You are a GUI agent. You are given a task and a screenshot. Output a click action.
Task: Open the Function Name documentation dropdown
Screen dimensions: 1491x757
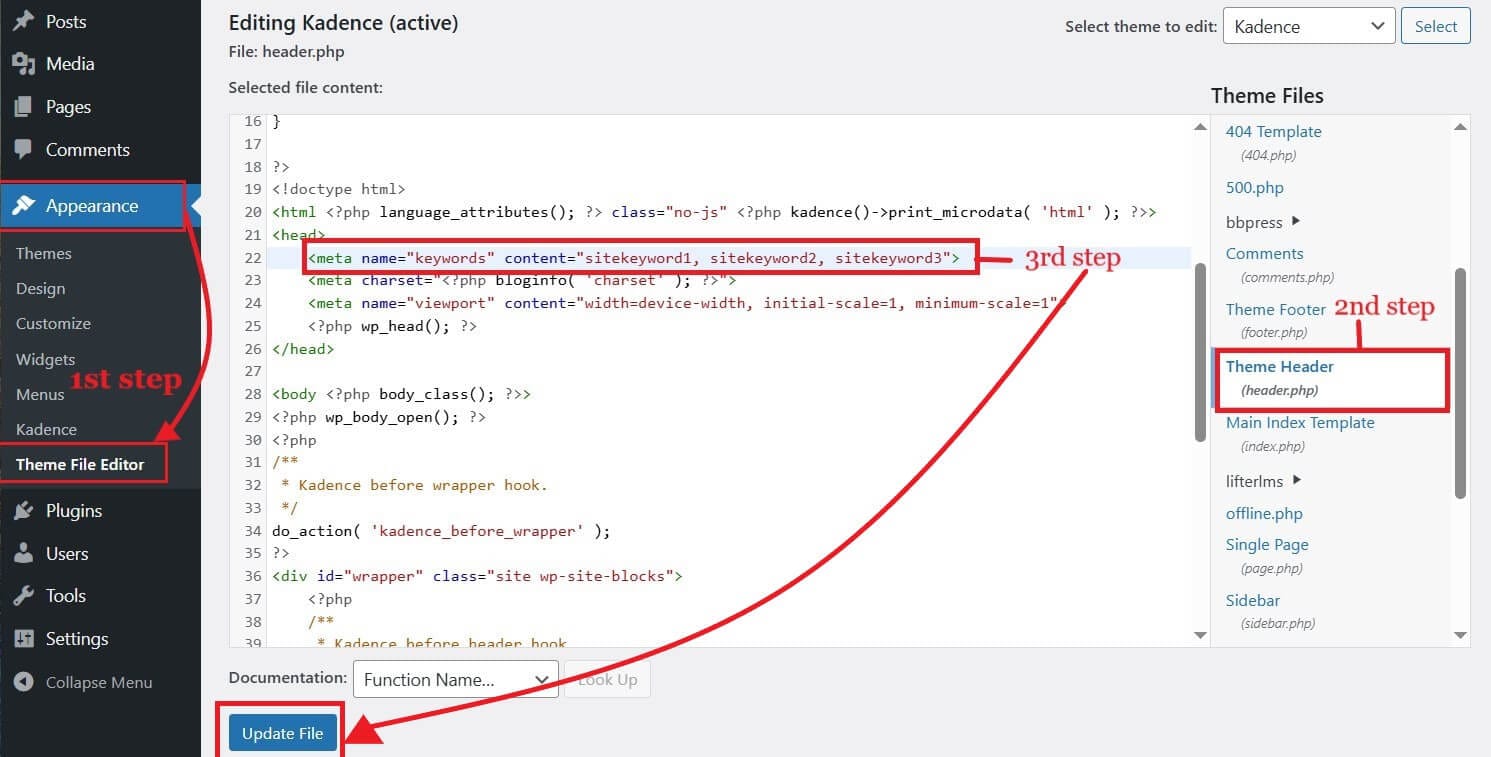[455, 680]
